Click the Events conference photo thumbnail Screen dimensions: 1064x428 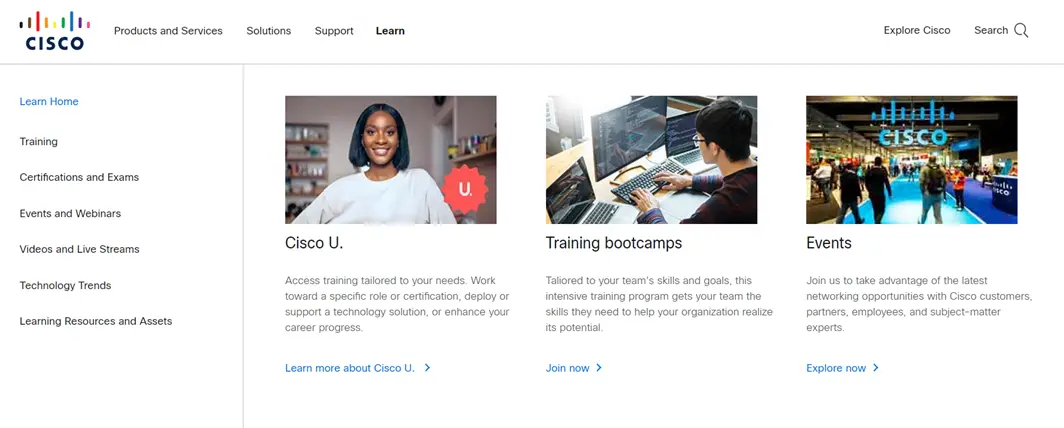click(x=911, y=160)
